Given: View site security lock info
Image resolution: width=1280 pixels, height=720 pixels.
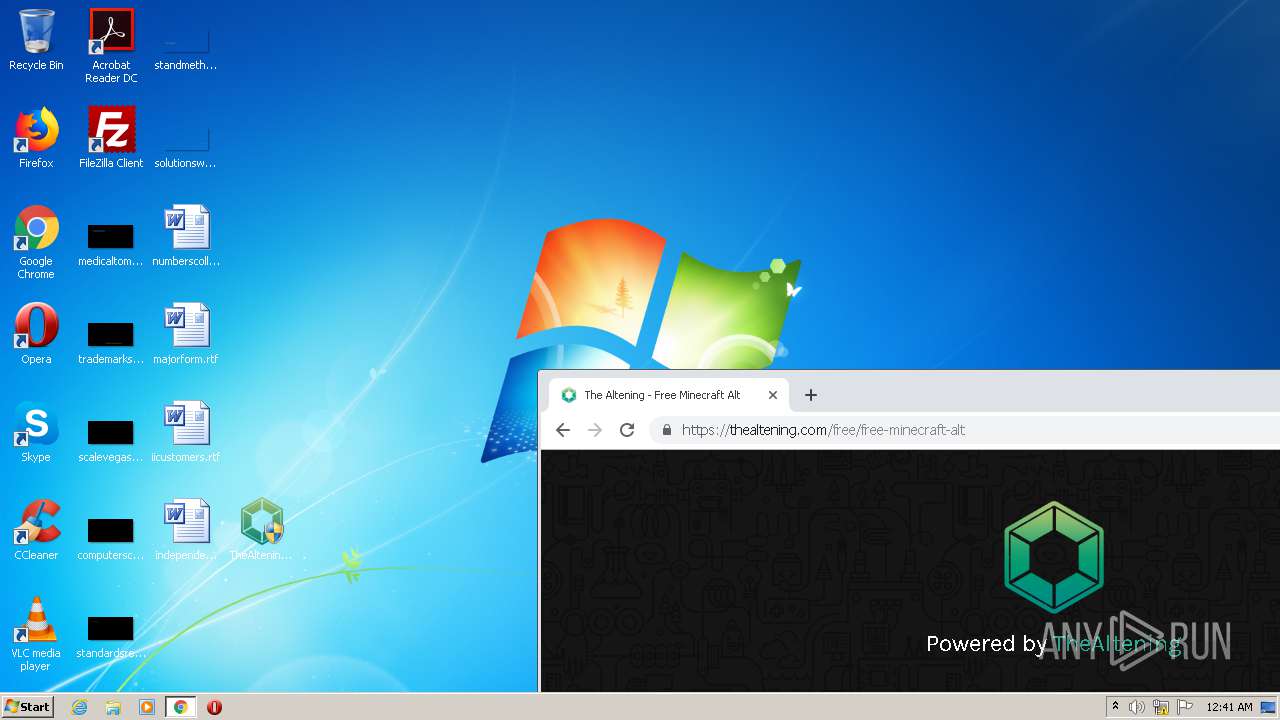Looking at the screenshot, I should [x=666, y=430].
